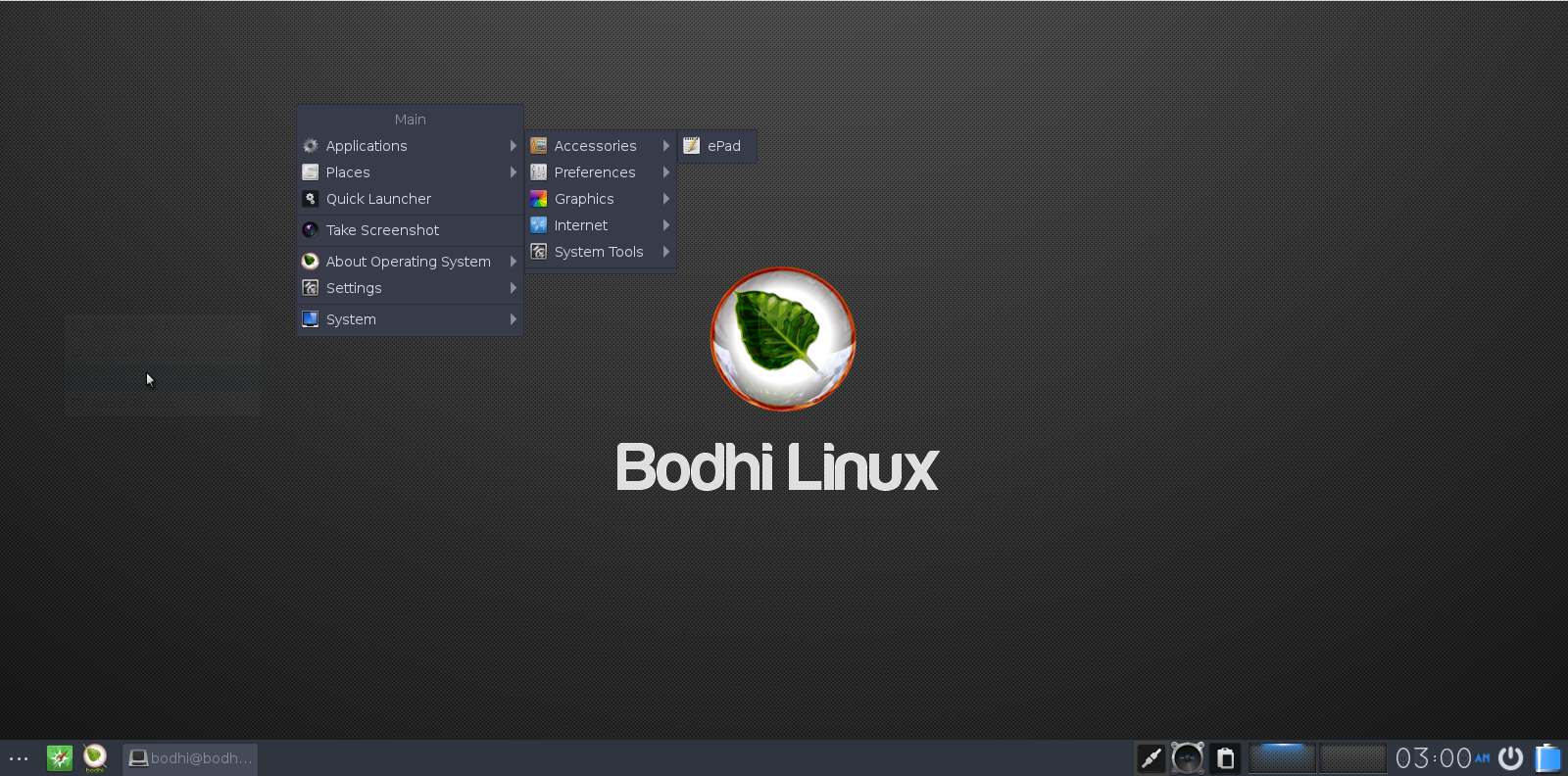Click the About Operating System leaf icon
The image size is (1568, 776).
311,262
